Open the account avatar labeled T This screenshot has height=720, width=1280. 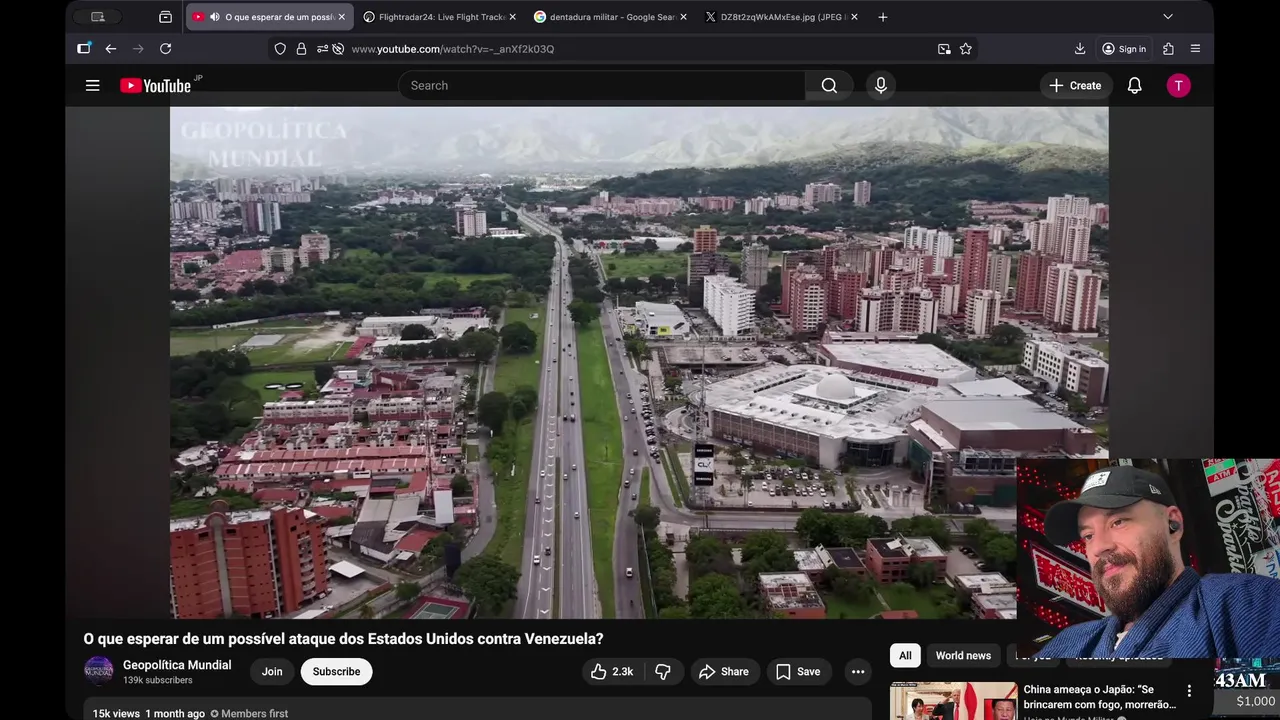(x=1178, y=86)
